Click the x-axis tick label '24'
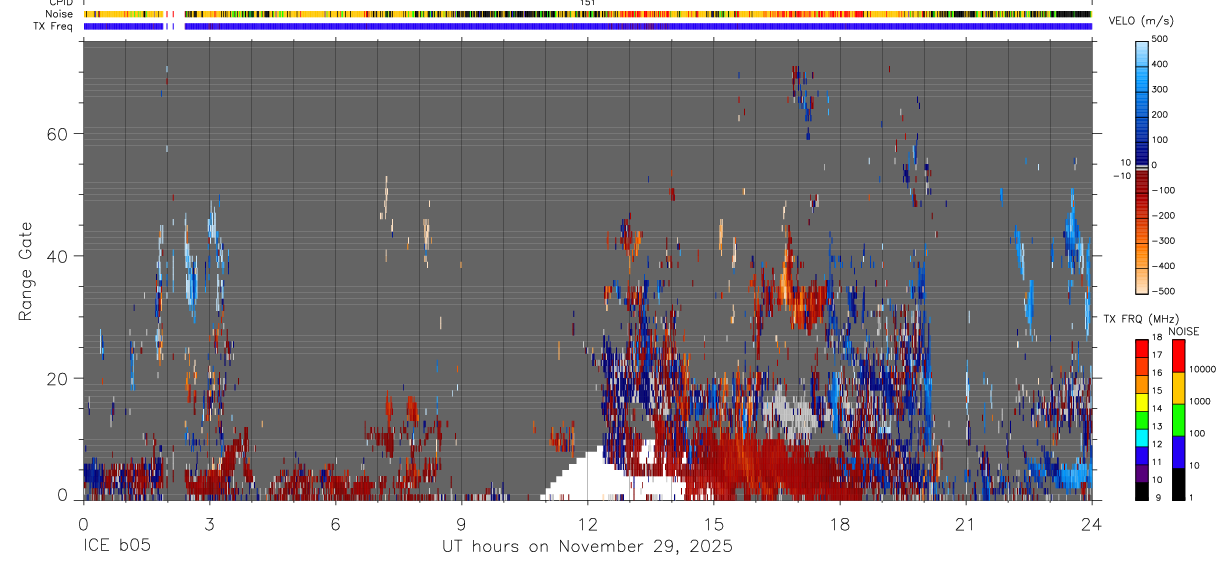This screenshot has height=567, width=1228. click(x=1092, y=523)
